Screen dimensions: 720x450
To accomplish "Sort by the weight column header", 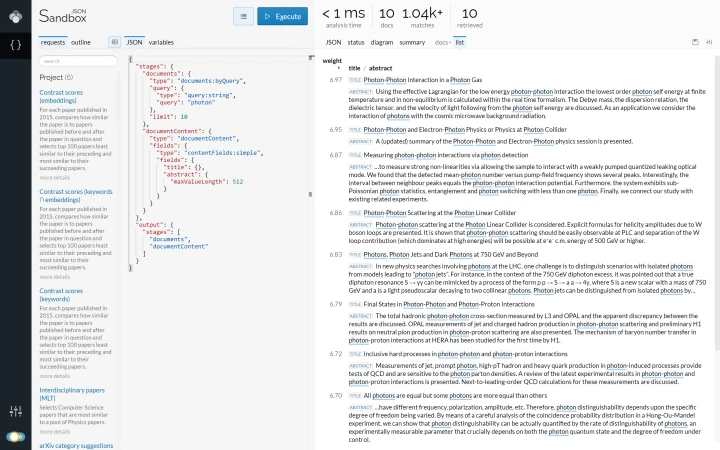I will pyautogui.click(x=332, y=61).
